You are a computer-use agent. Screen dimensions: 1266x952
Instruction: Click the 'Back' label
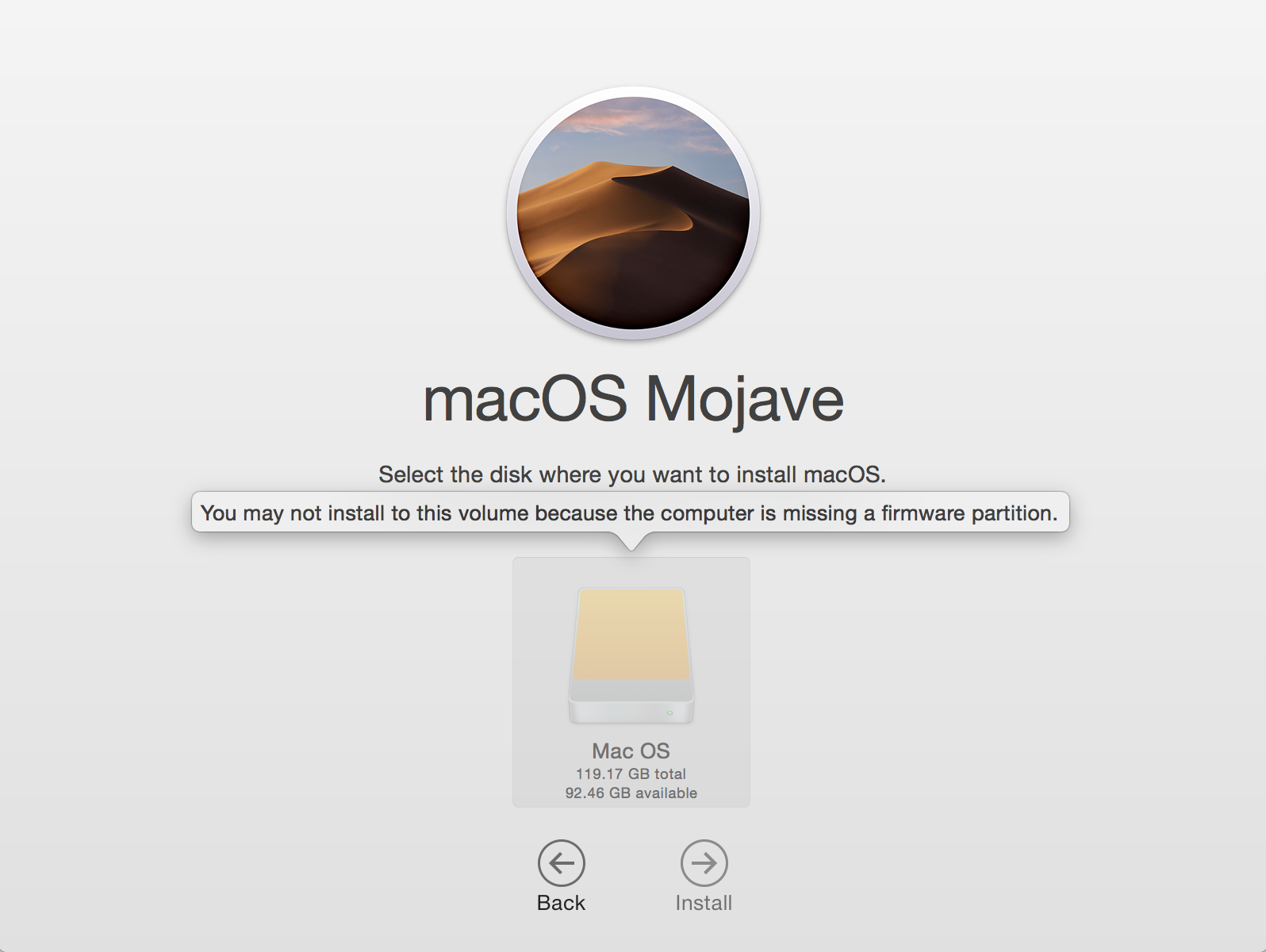562,903
